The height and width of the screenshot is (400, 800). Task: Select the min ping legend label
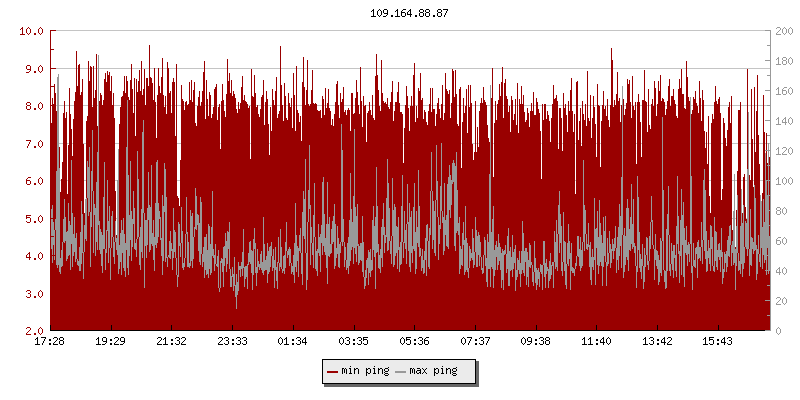click(365, 371)
